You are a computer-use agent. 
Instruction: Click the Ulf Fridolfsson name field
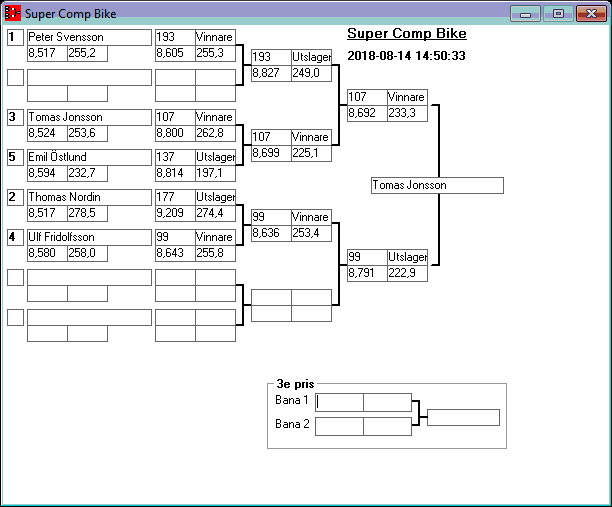pos(88,237)
